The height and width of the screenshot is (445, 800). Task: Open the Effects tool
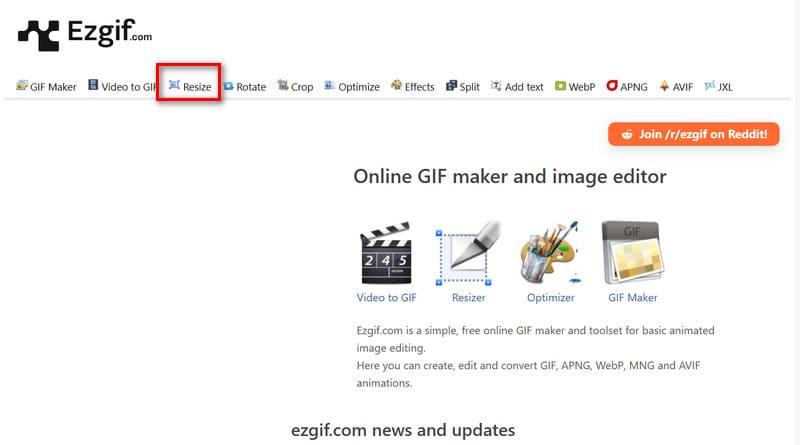413,87
